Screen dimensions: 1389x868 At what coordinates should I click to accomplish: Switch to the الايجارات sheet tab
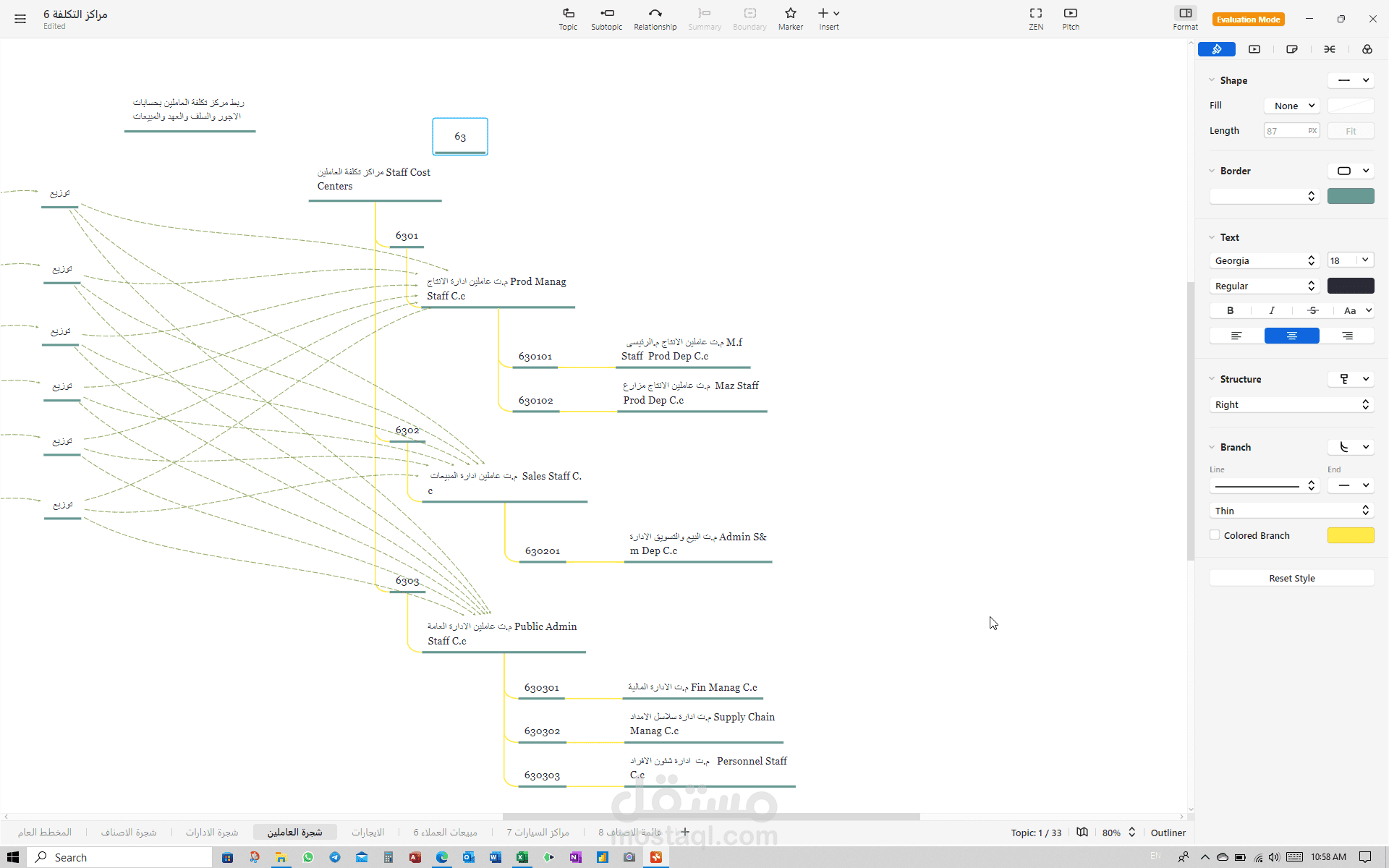pyautogui.click(x=368, y=833)
